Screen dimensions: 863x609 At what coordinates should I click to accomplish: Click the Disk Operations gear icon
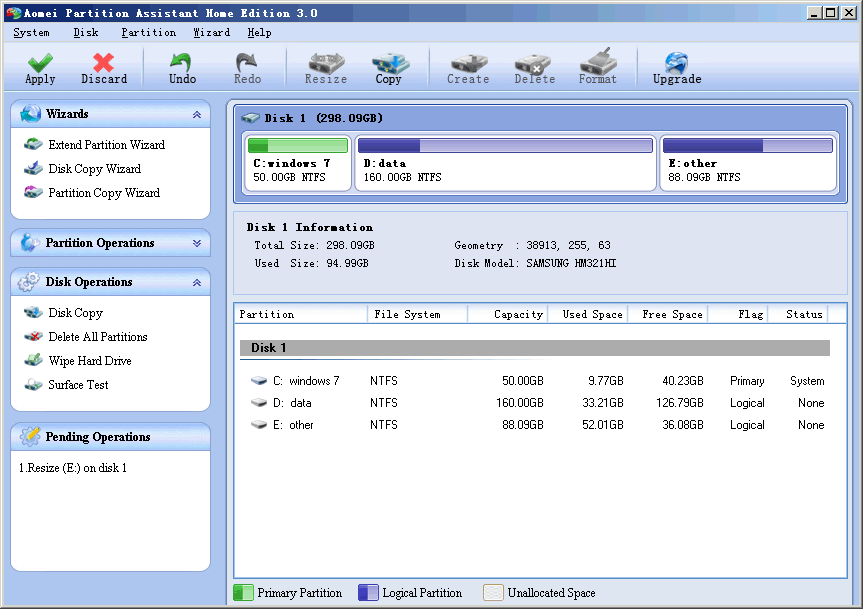29,282
